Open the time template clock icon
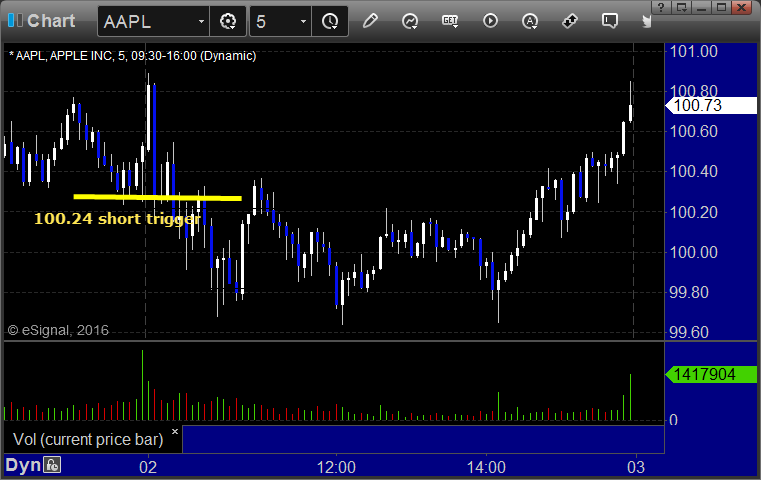 pos(330,22)
